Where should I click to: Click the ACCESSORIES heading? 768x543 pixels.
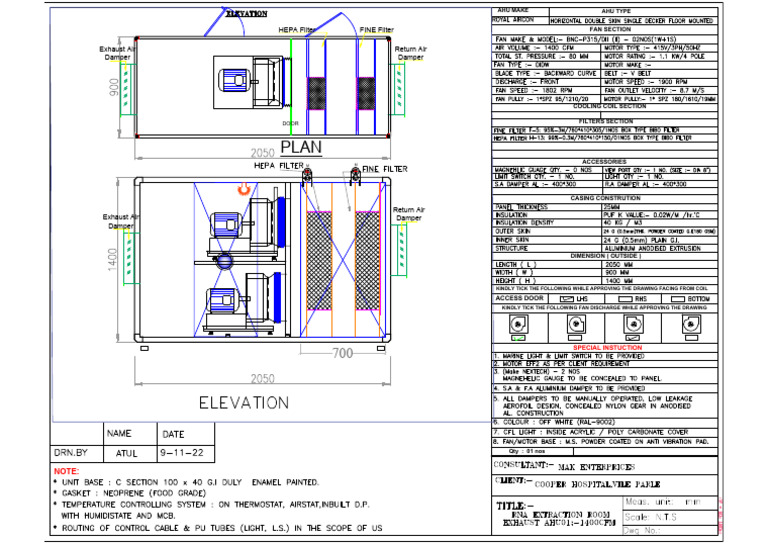(x=604, y=162)
